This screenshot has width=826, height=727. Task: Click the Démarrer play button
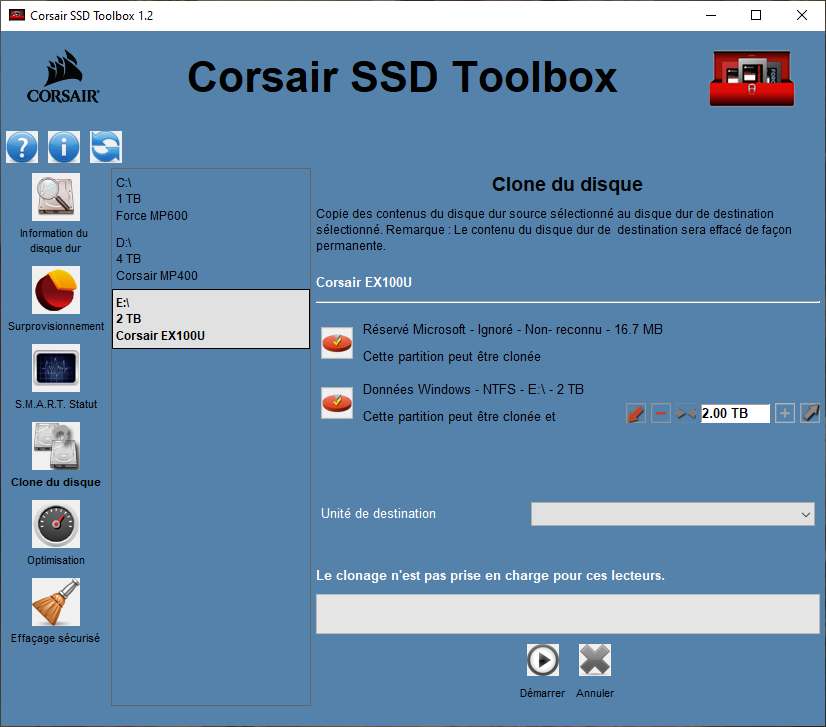coord(543,660)
